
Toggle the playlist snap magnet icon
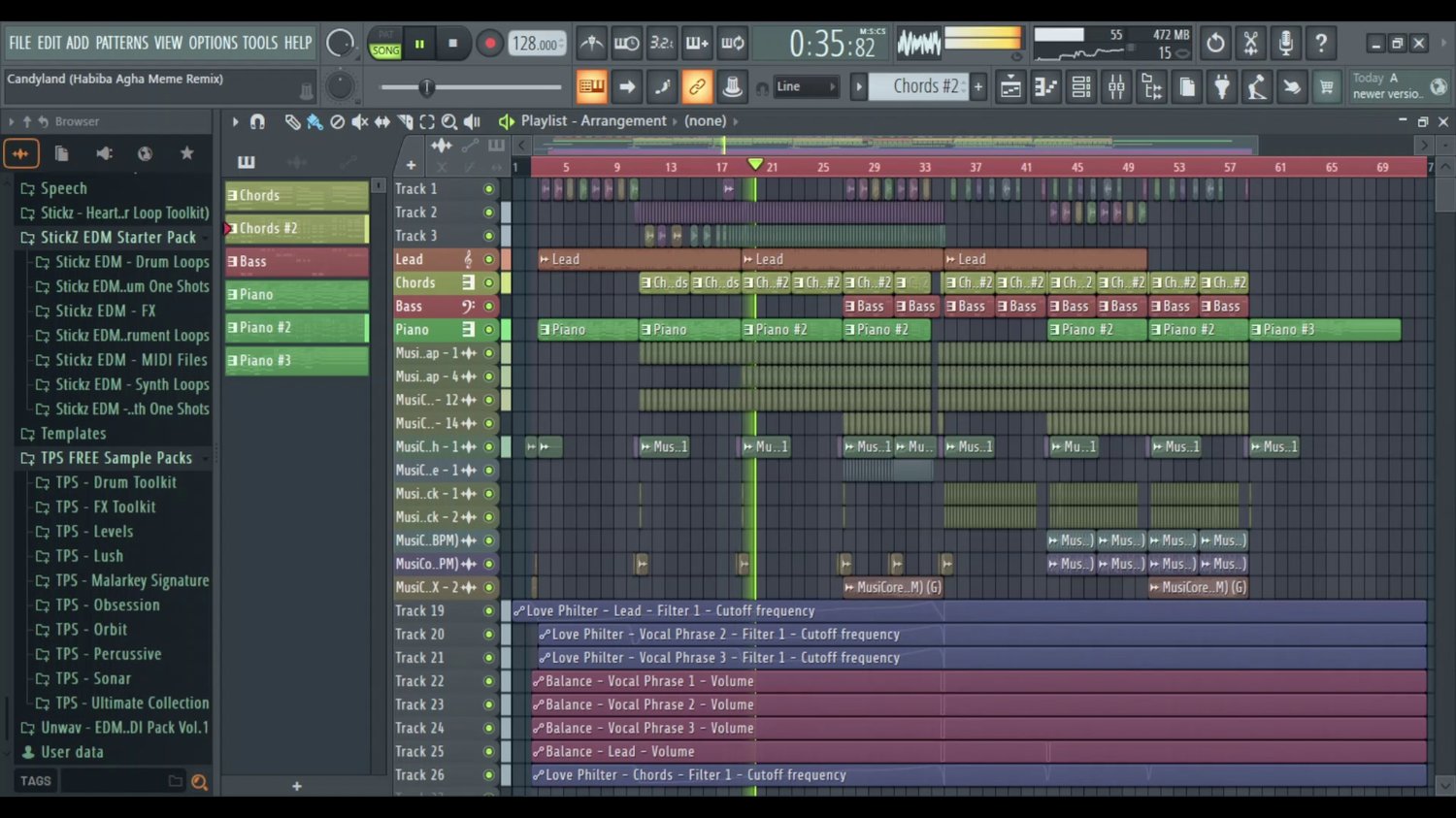click(x=257, y=121)
